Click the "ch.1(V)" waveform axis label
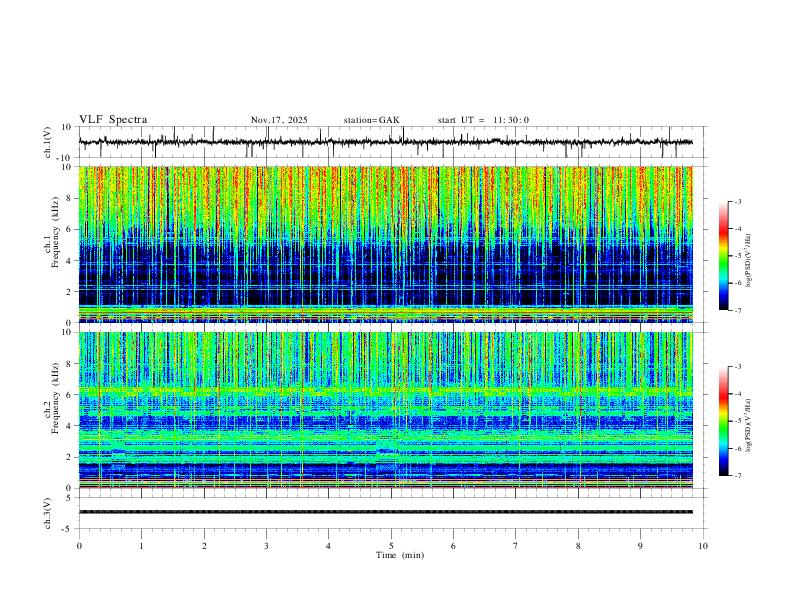The height and width of the screenshot is (612, 792). (48, 142)
